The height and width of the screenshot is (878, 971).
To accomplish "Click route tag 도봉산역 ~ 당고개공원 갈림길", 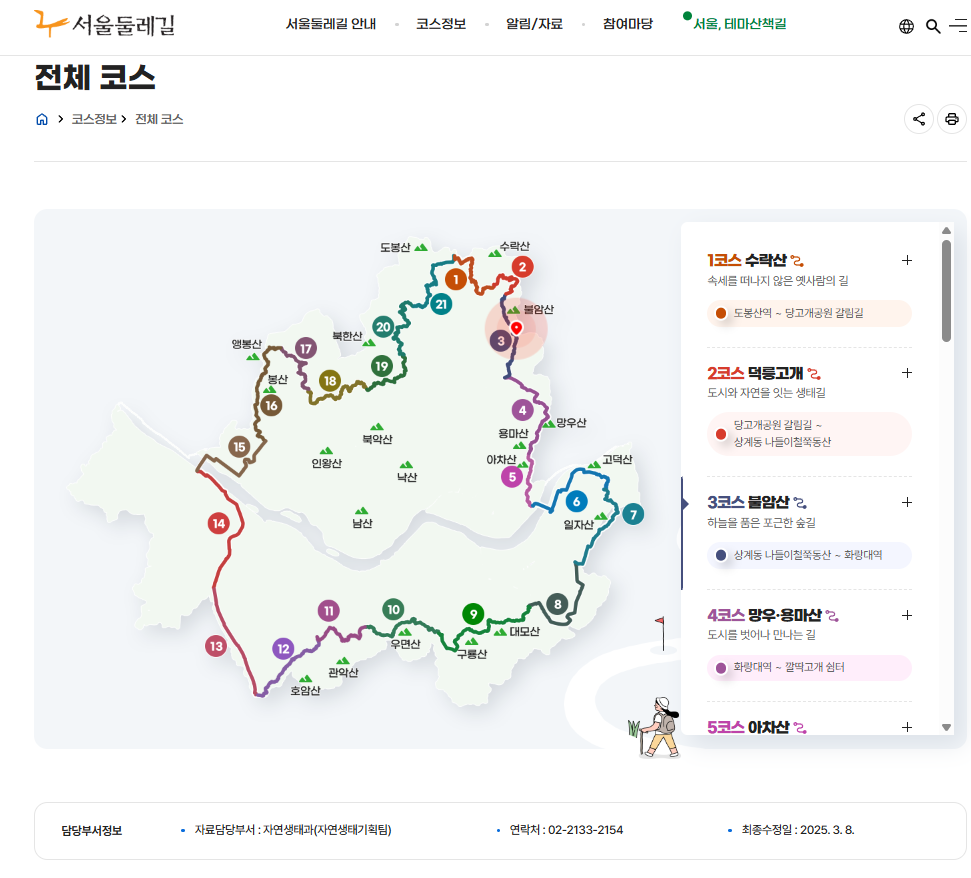I will (x=809, y=313).
